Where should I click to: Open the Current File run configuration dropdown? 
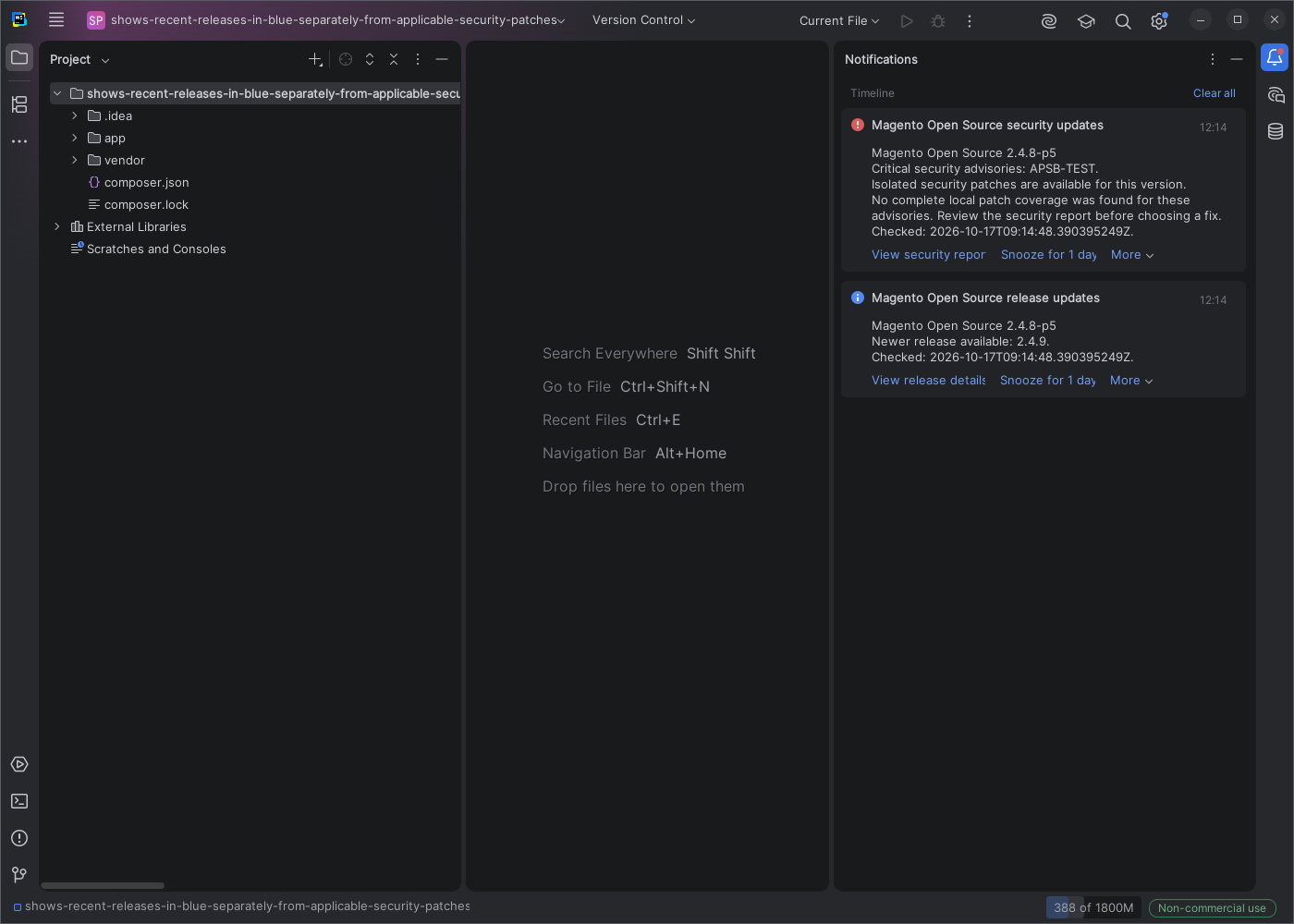pos(839,20)
